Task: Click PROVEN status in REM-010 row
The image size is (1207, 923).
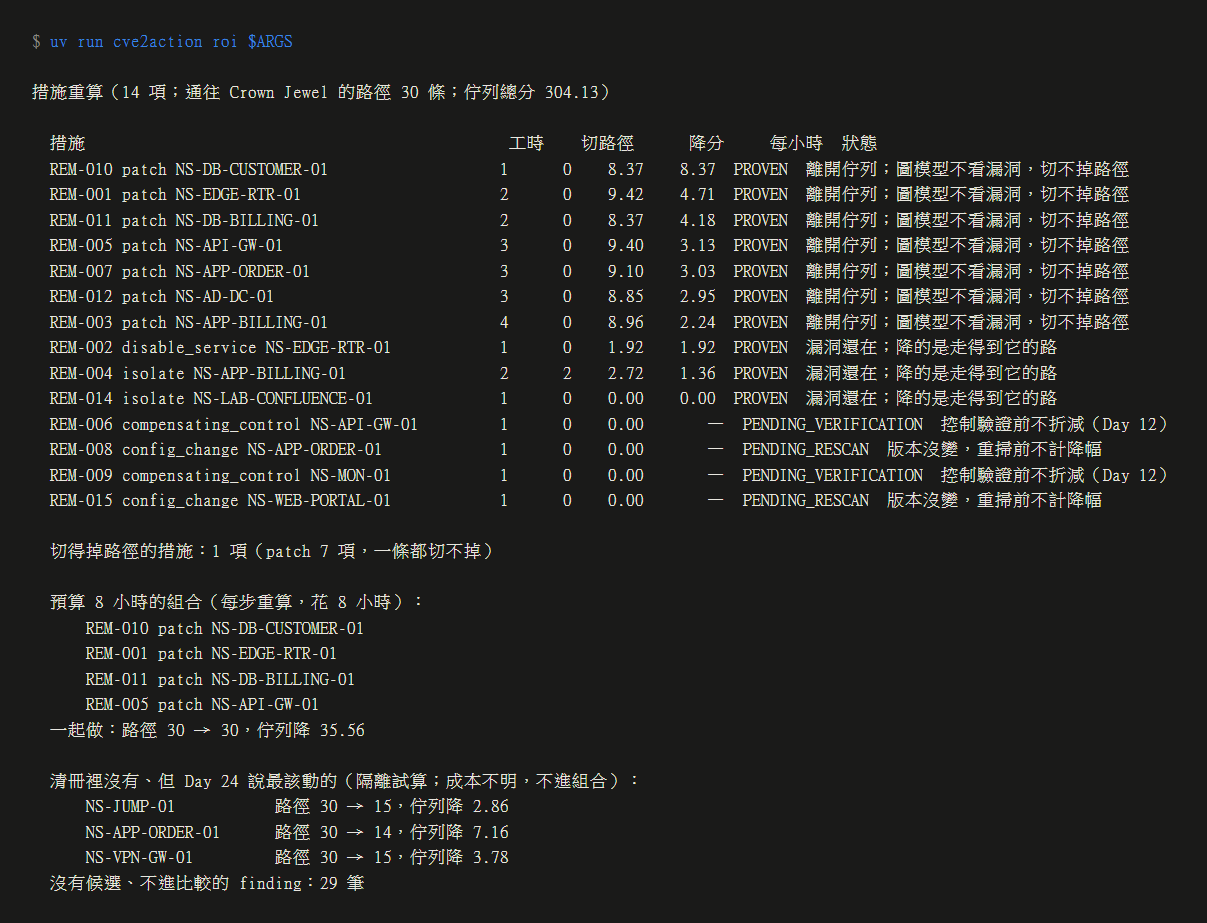Action: 760,170
